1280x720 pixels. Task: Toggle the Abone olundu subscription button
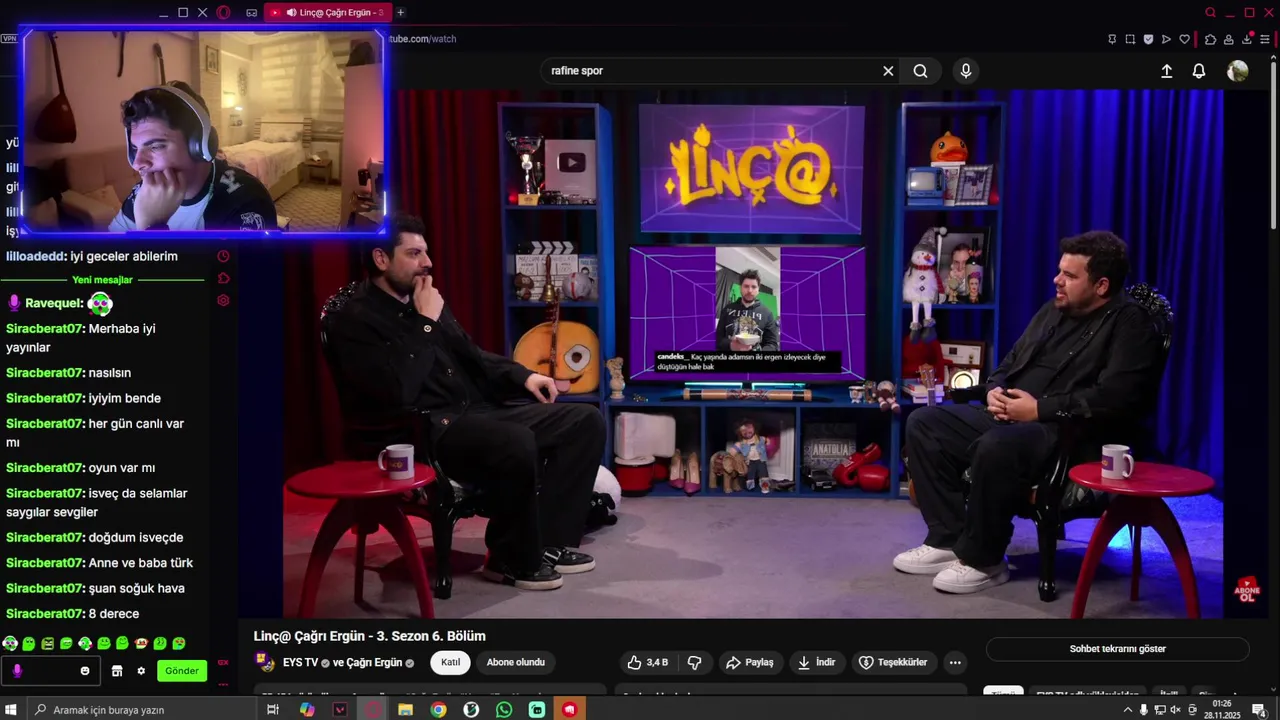[516, 662]
